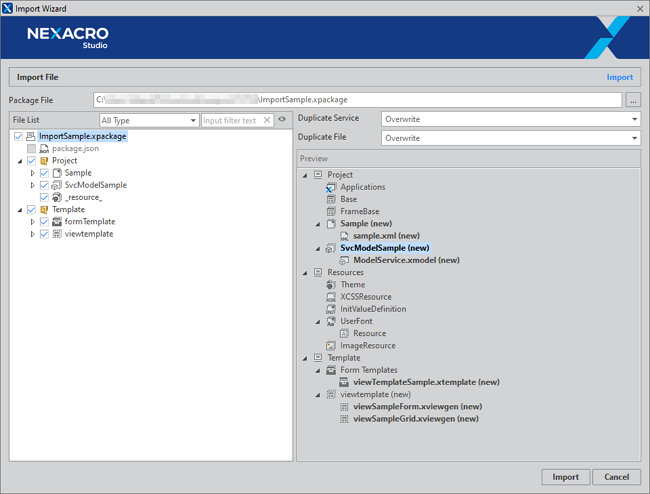650x494 pixels.
Task: Click the Import button at bottom
Action: [565, 477]
